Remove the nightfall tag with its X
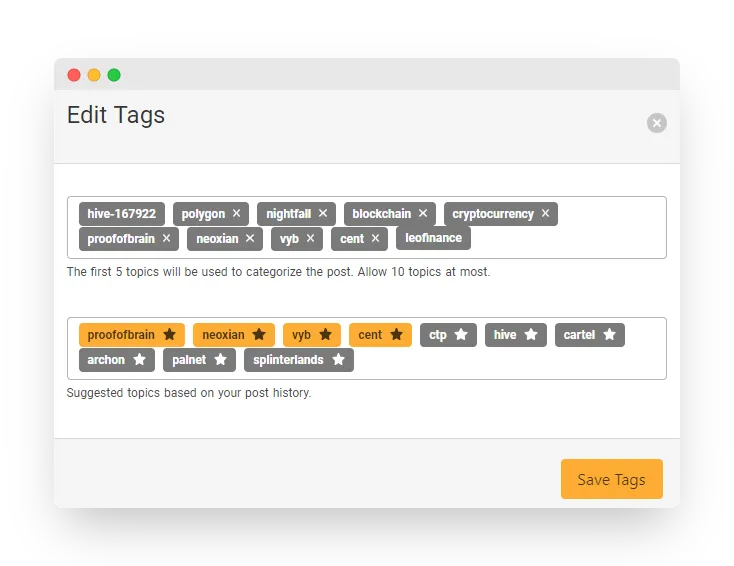 coord(323,213)
